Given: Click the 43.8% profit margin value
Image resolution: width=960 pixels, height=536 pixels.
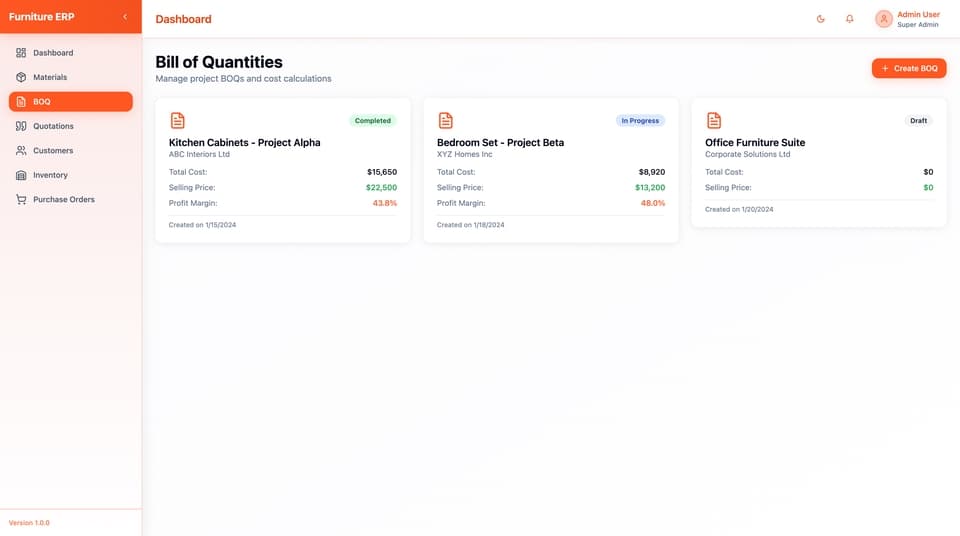Looking at the screenshot, I should tap(384, 203).
